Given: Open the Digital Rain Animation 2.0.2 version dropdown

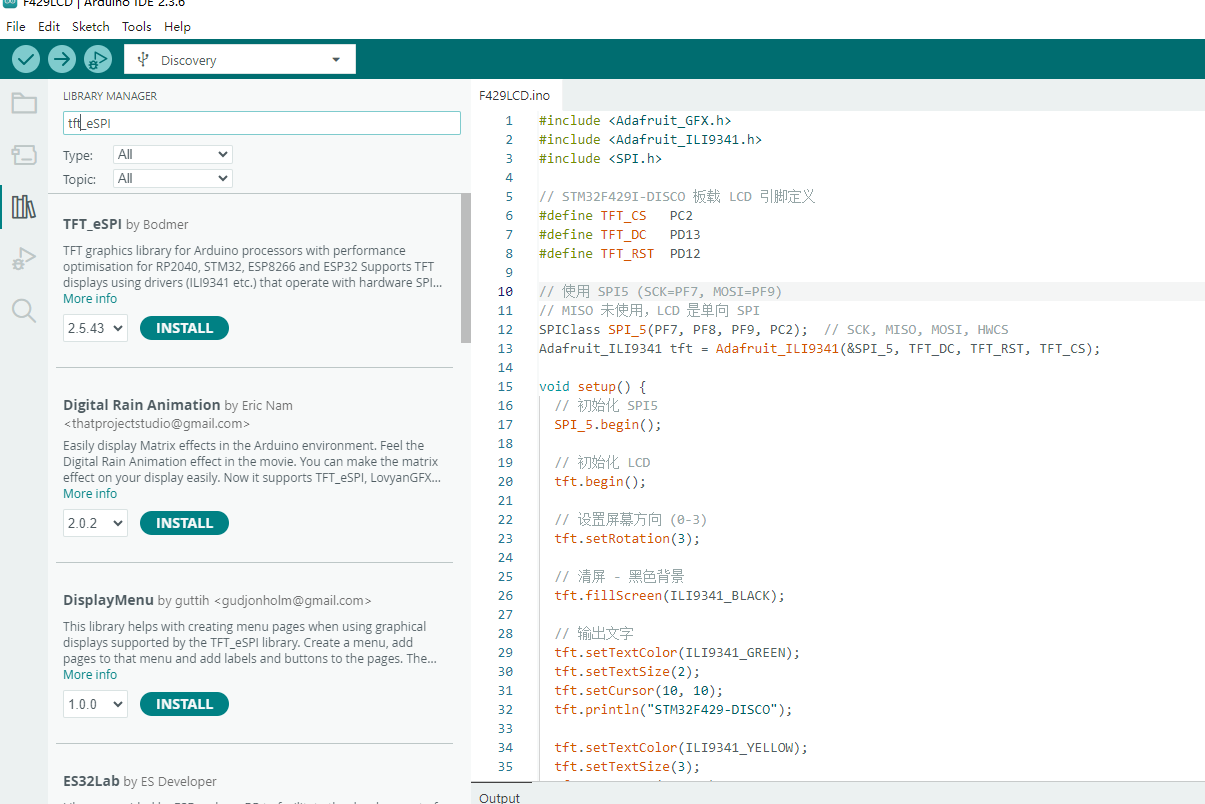Looking at the screenshot, I should 95,523.
